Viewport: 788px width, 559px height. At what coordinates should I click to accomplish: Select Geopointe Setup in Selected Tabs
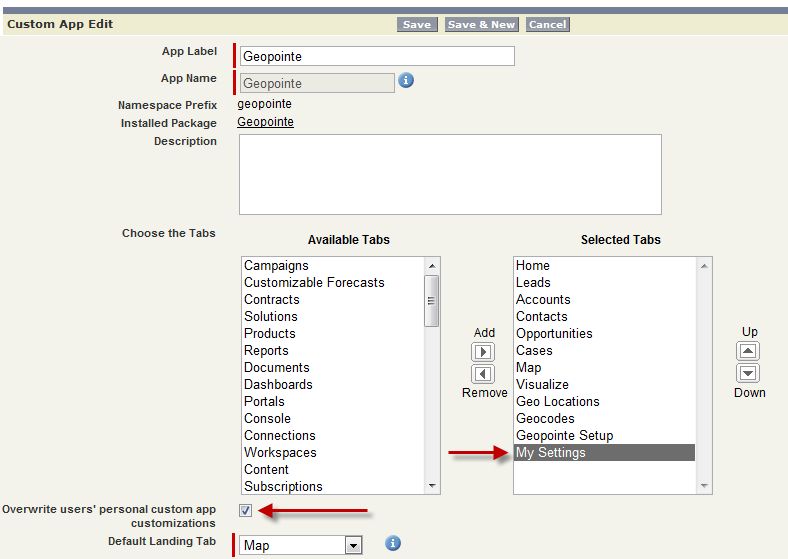[605, 436]
